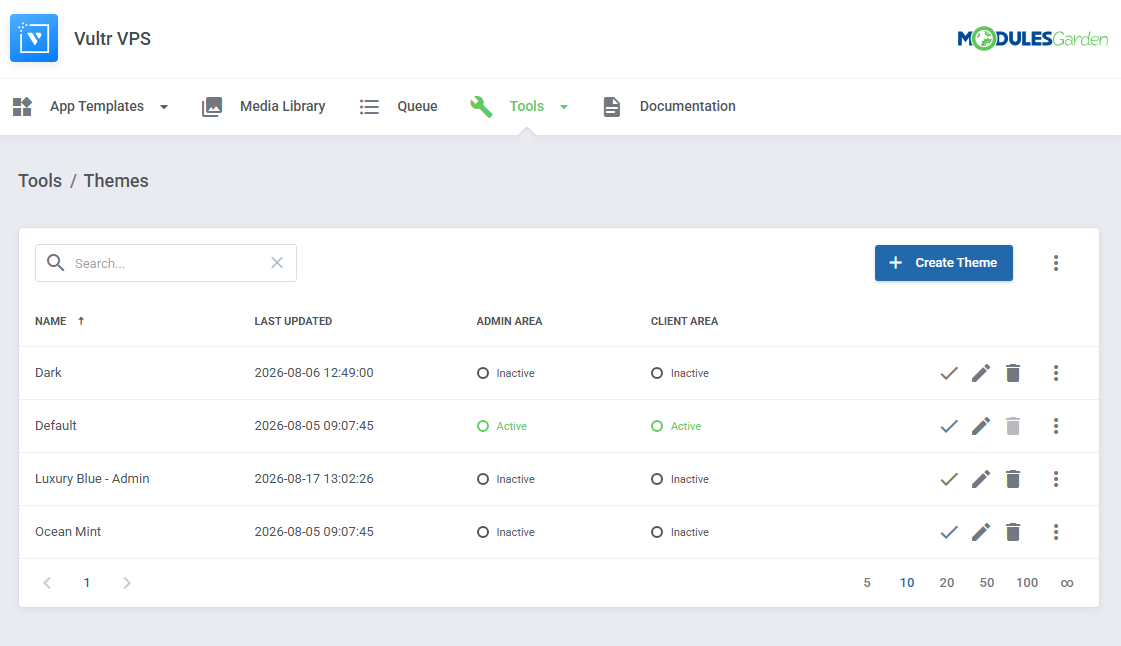Expand the Tools dropdown arrow
The width and height of the screenshot is (1121, 646).
pyautogui.click(x=563, y=107)
